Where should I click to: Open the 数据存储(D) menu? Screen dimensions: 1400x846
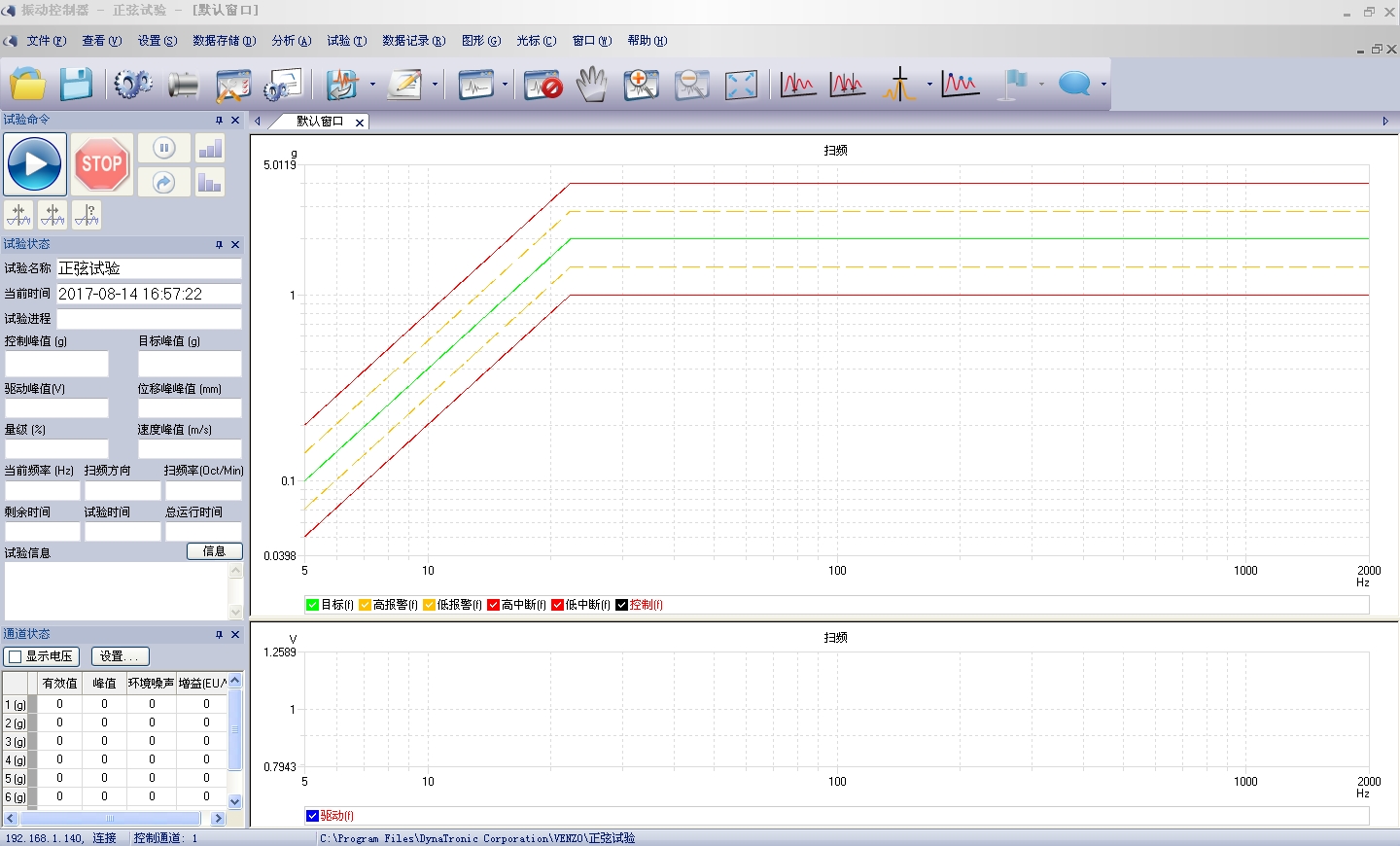pyautogui.click(x=224, y=41)
